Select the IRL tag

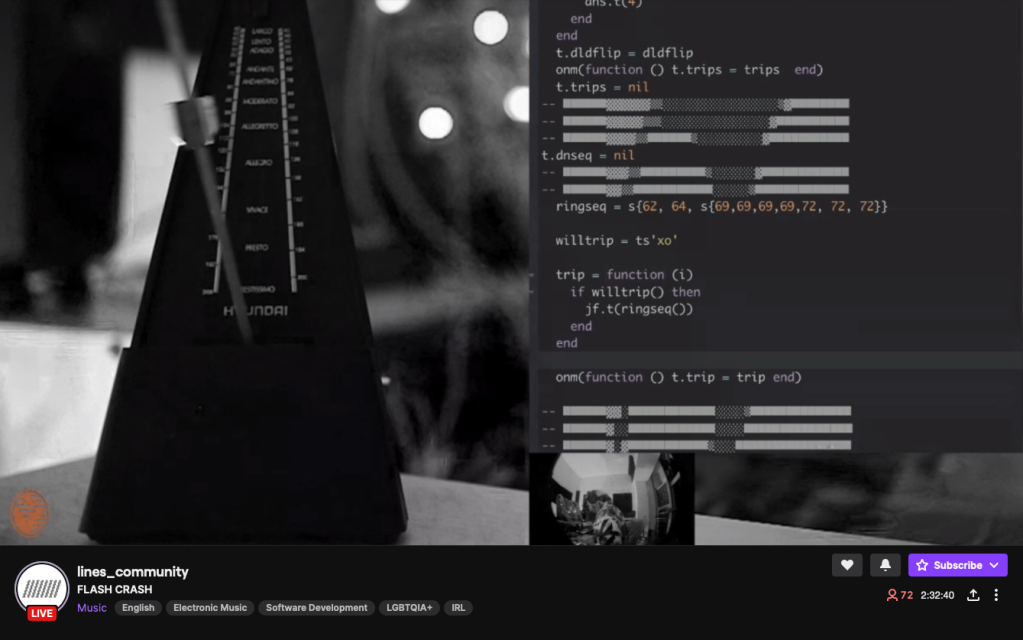(458, 608)
